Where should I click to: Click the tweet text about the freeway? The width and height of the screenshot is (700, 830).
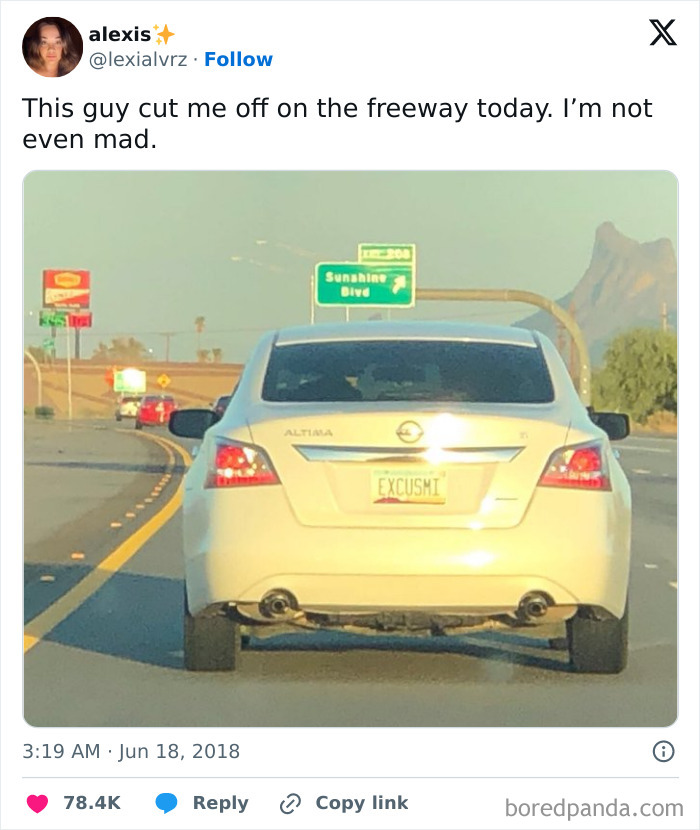337,123
